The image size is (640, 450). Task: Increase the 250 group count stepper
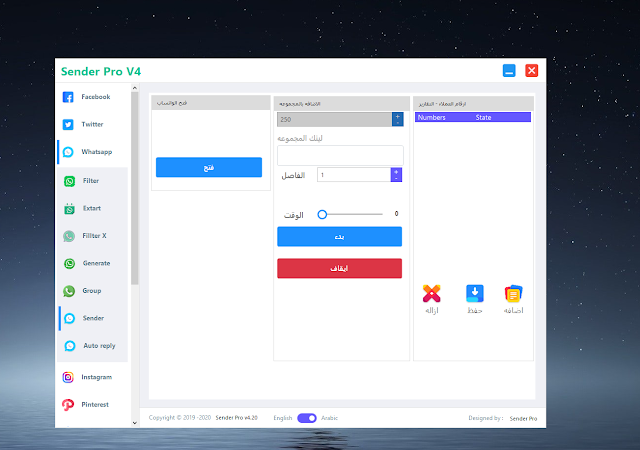(x=398, y=116)
